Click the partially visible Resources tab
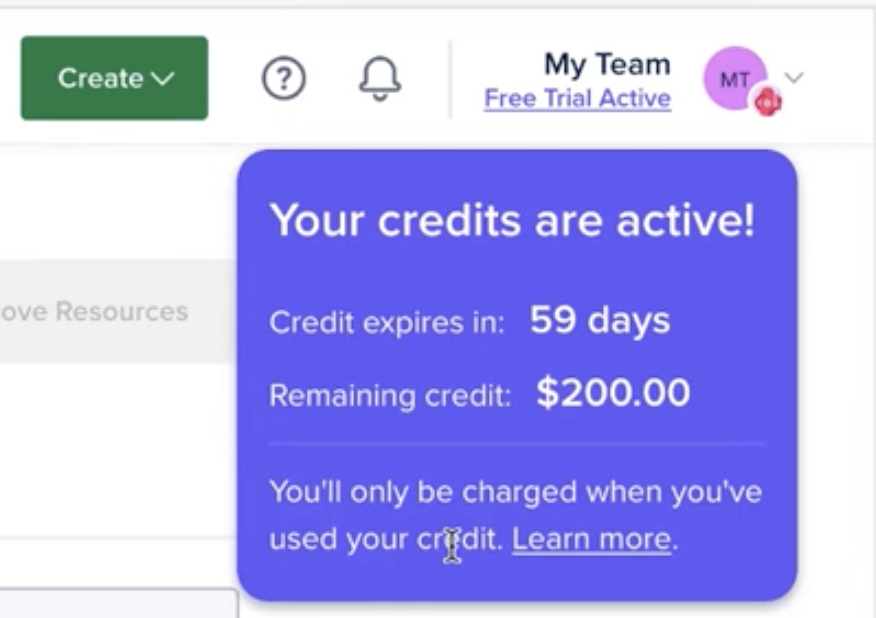876x618 pixels. [x=94, y=311]
